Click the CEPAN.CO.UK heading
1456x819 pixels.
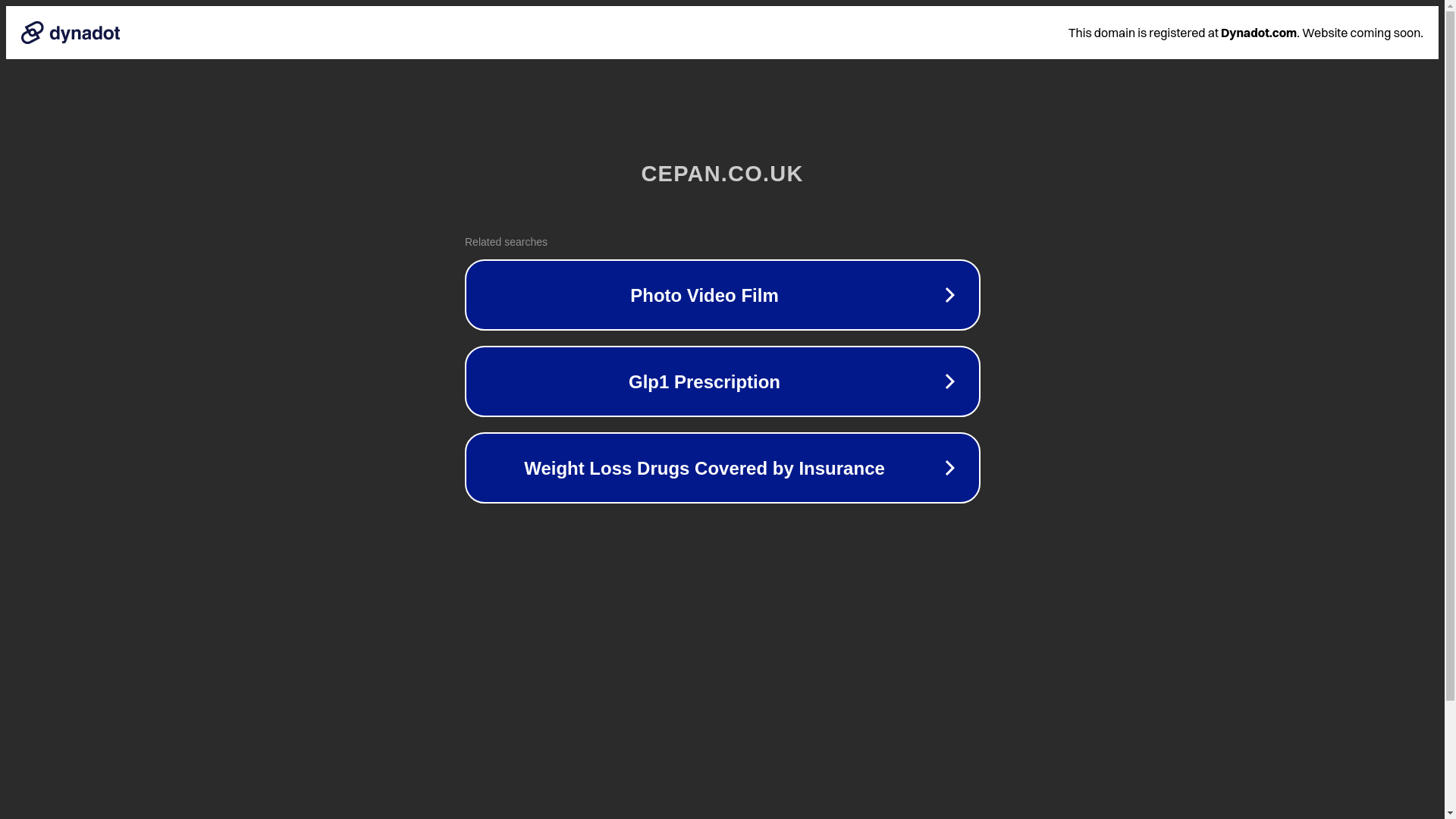click(x=722, y=174)
